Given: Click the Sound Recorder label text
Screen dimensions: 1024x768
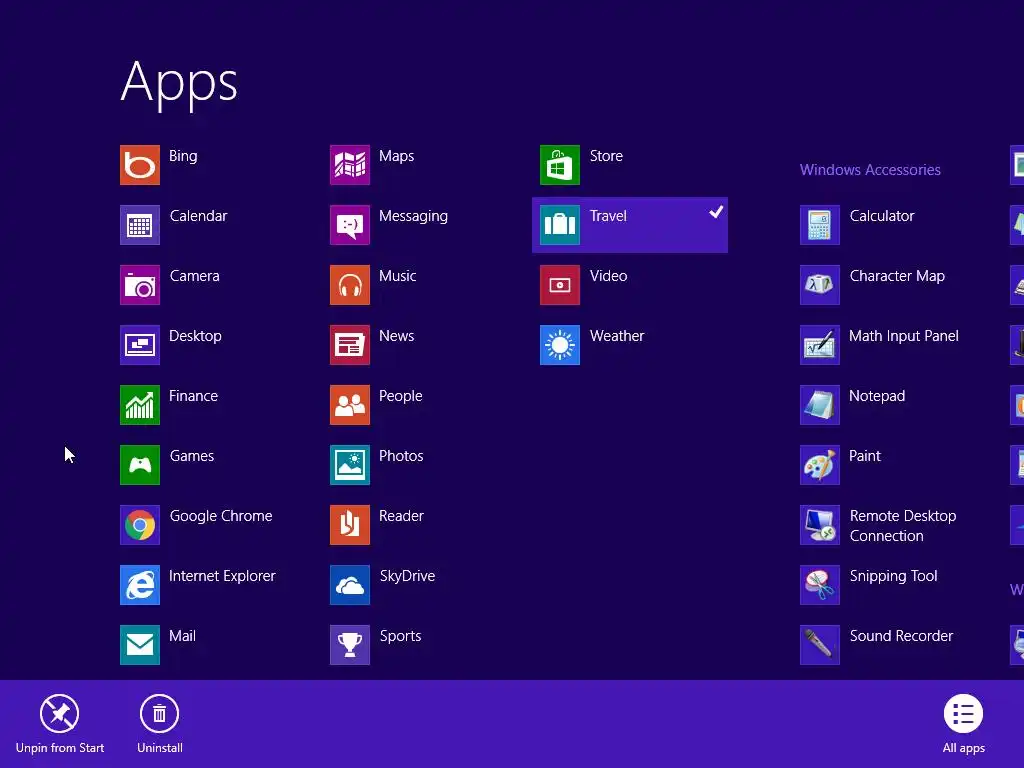Looking at the screenshot, I should pyautogui.click(x=901, y=636).
